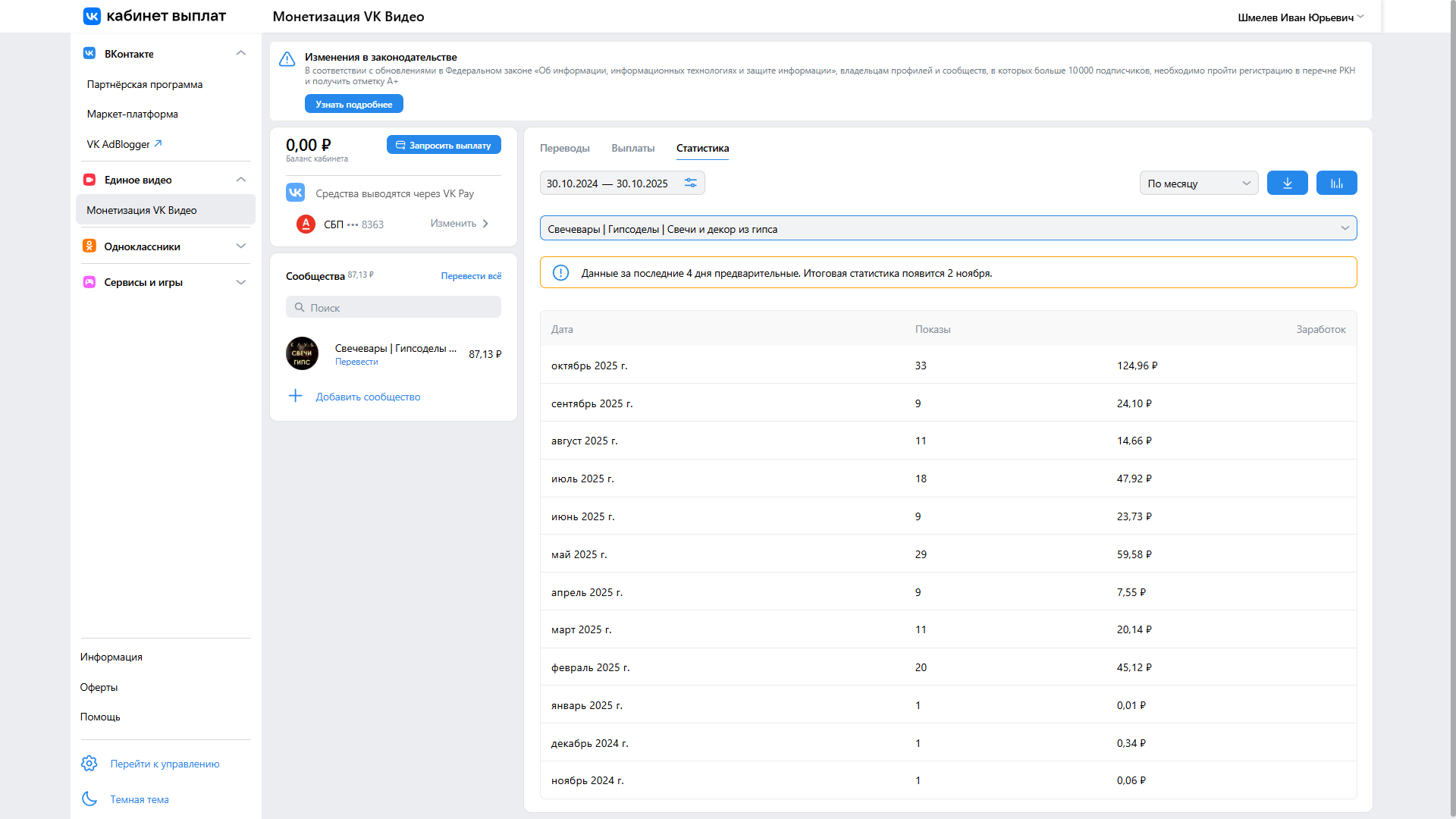The height and width of the screenshot is (819, 1456).
Task: Open the bar chart view icon
Action: (1336, 183)
